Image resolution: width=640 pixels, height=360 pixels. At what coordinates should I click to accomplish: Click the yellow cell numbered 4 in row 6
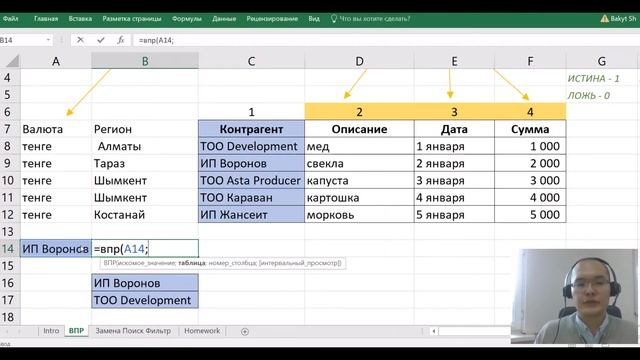pyautogui.click(x=530, y=112)
